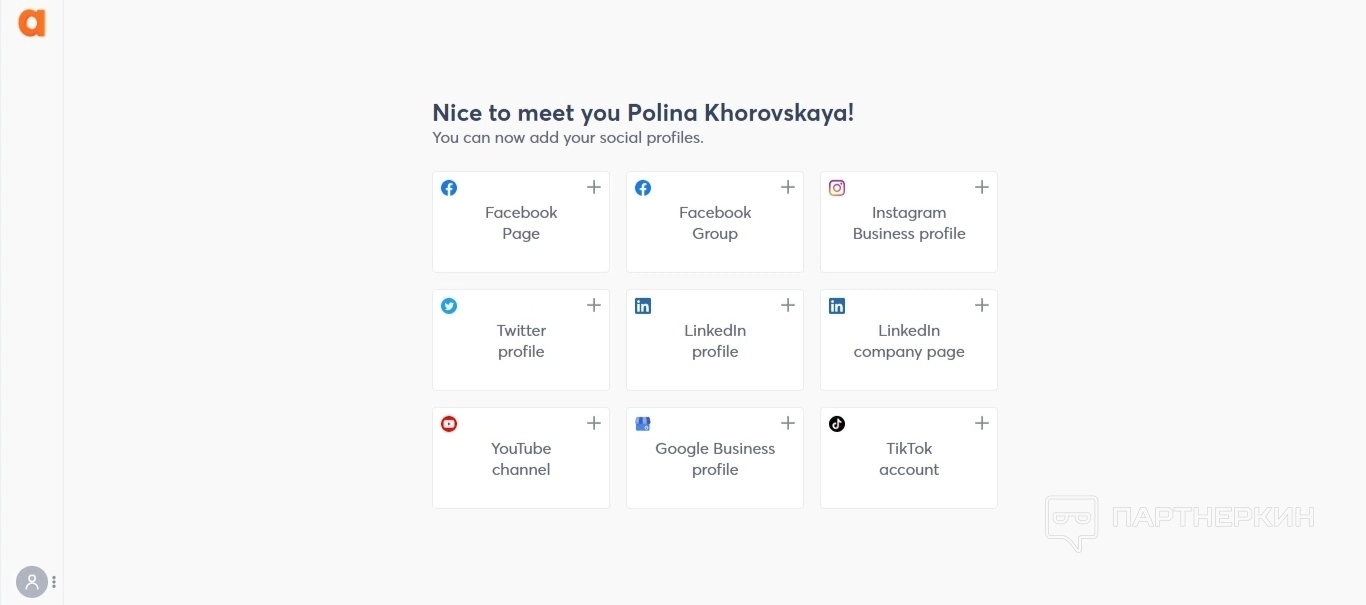Add a Facebook Page card
This screenshot has width=1366, height=605.
tap(521, 223)
